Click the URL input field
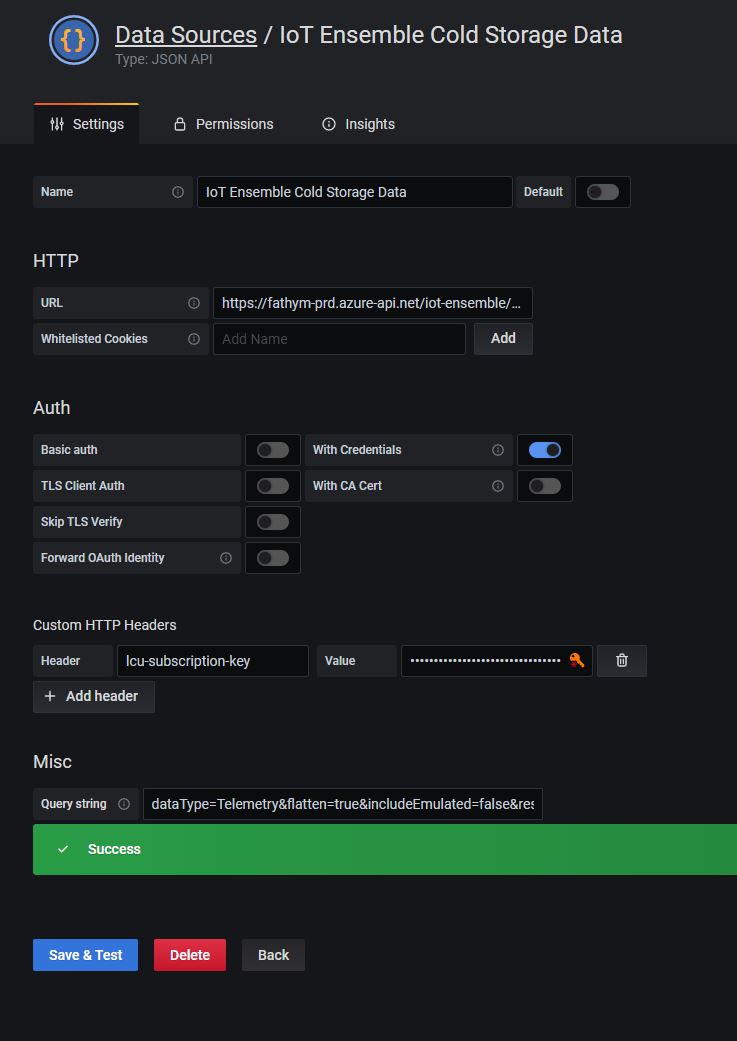 pyautogui.click(x=372, y=303)
